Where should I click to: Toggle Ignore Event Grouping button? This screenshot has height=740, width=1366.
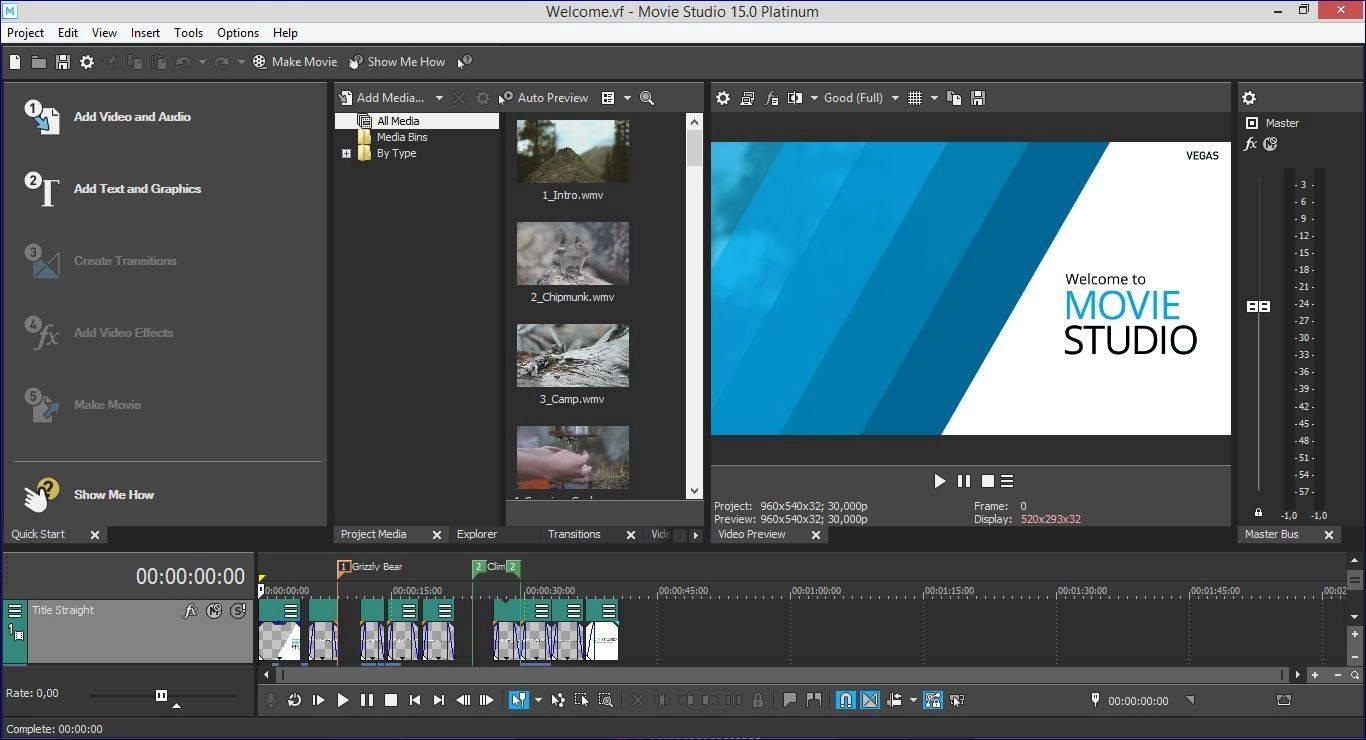click(x=957, y=700)
